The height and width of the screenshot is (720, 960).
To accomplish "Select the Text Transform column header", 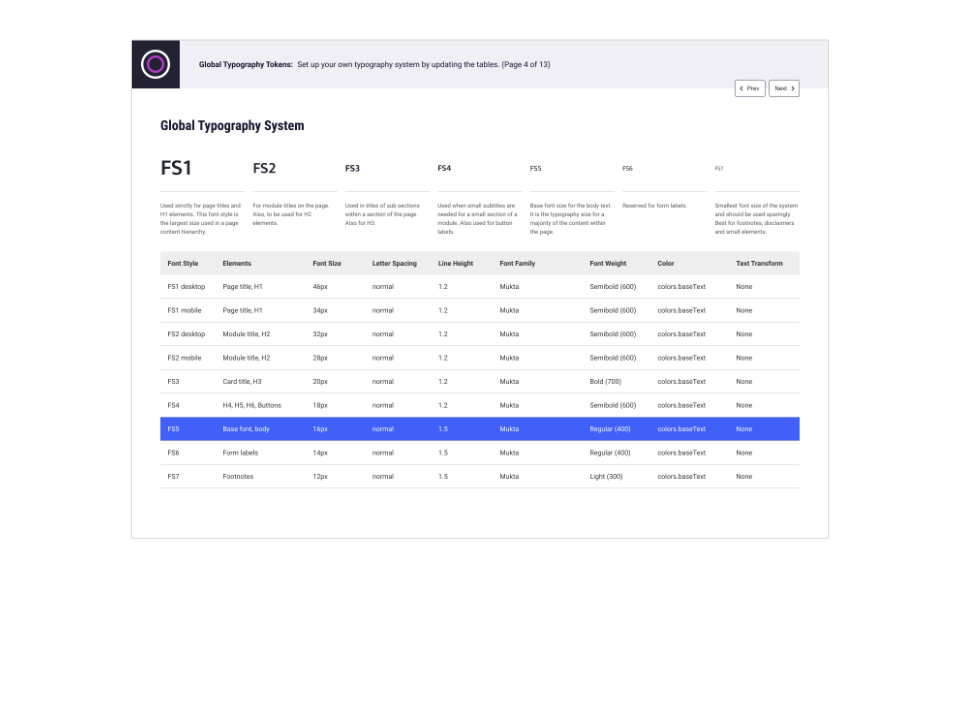I will [759, 263].
